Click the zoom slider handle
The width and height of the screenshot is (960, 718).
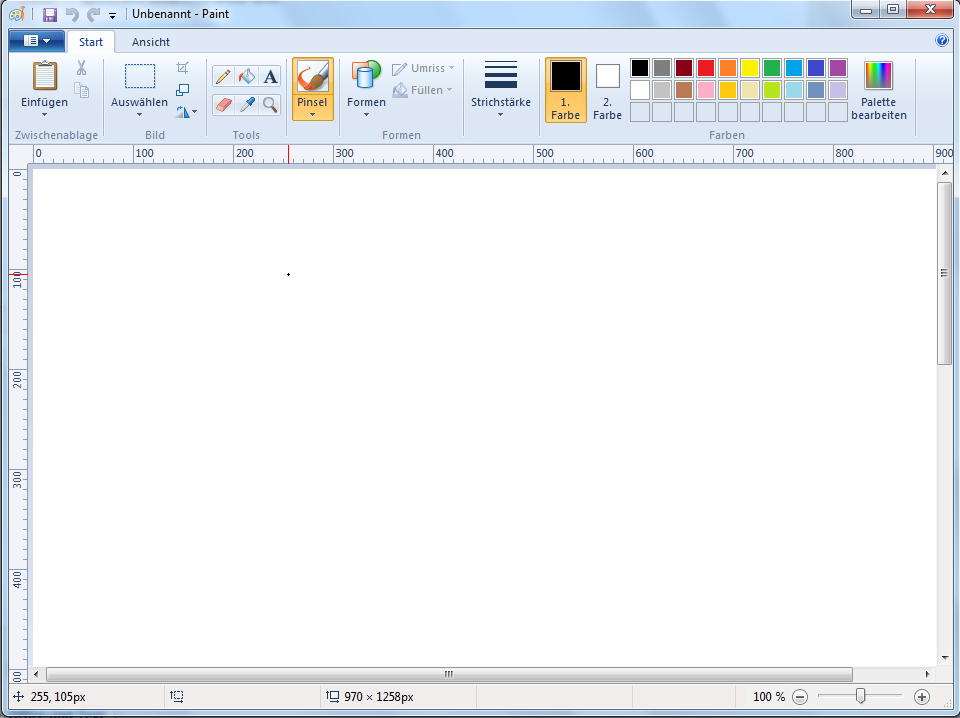861,696
